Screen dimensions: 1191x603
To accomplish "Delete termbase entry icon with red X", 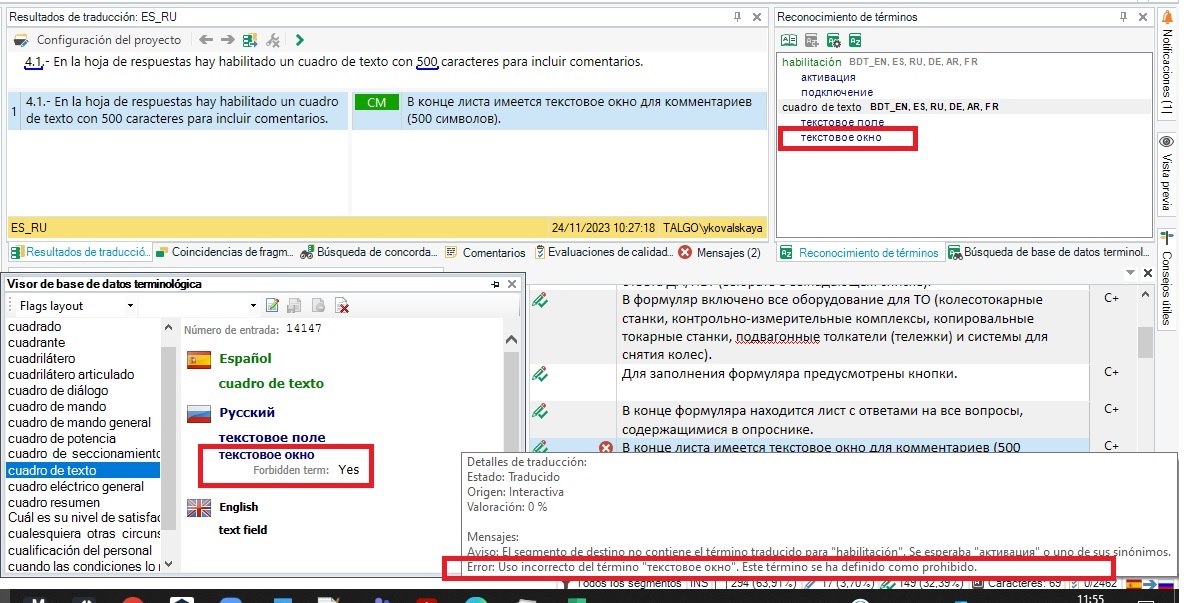I will pyautogui.click(x=343, y=306).
